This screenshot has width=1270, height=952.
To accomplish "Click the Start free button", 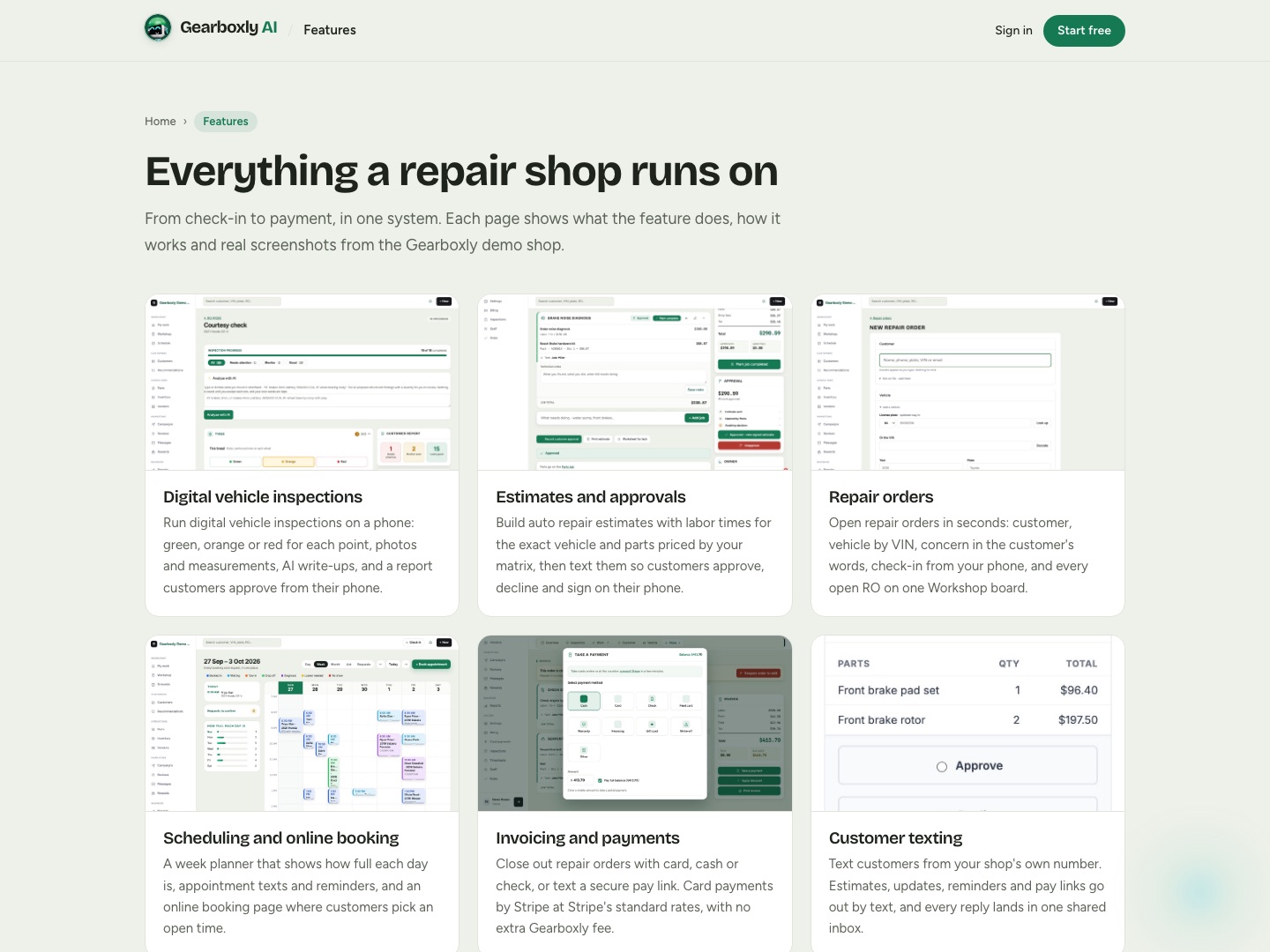I will tap(1084, 30).
